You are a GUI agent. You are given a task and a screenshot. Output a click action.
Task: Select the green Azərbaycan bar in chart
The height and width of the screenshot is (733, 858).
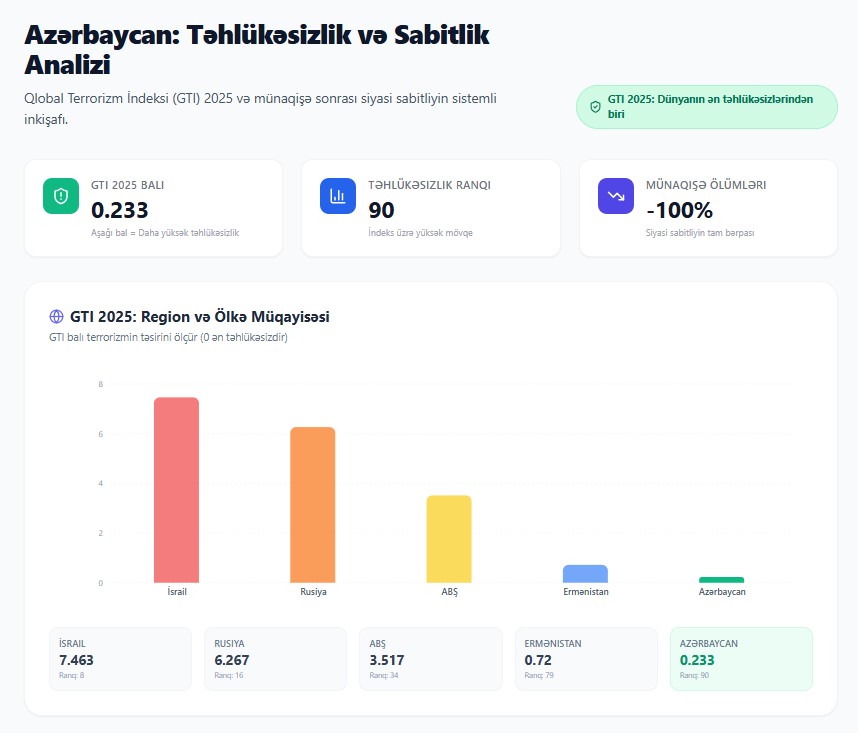pyautogui.click(x=721, y=580)
